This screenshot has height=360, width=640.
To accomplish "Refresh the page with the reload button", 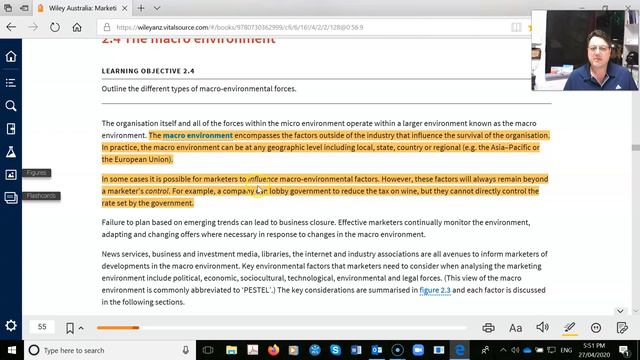I will coord(55,27).
